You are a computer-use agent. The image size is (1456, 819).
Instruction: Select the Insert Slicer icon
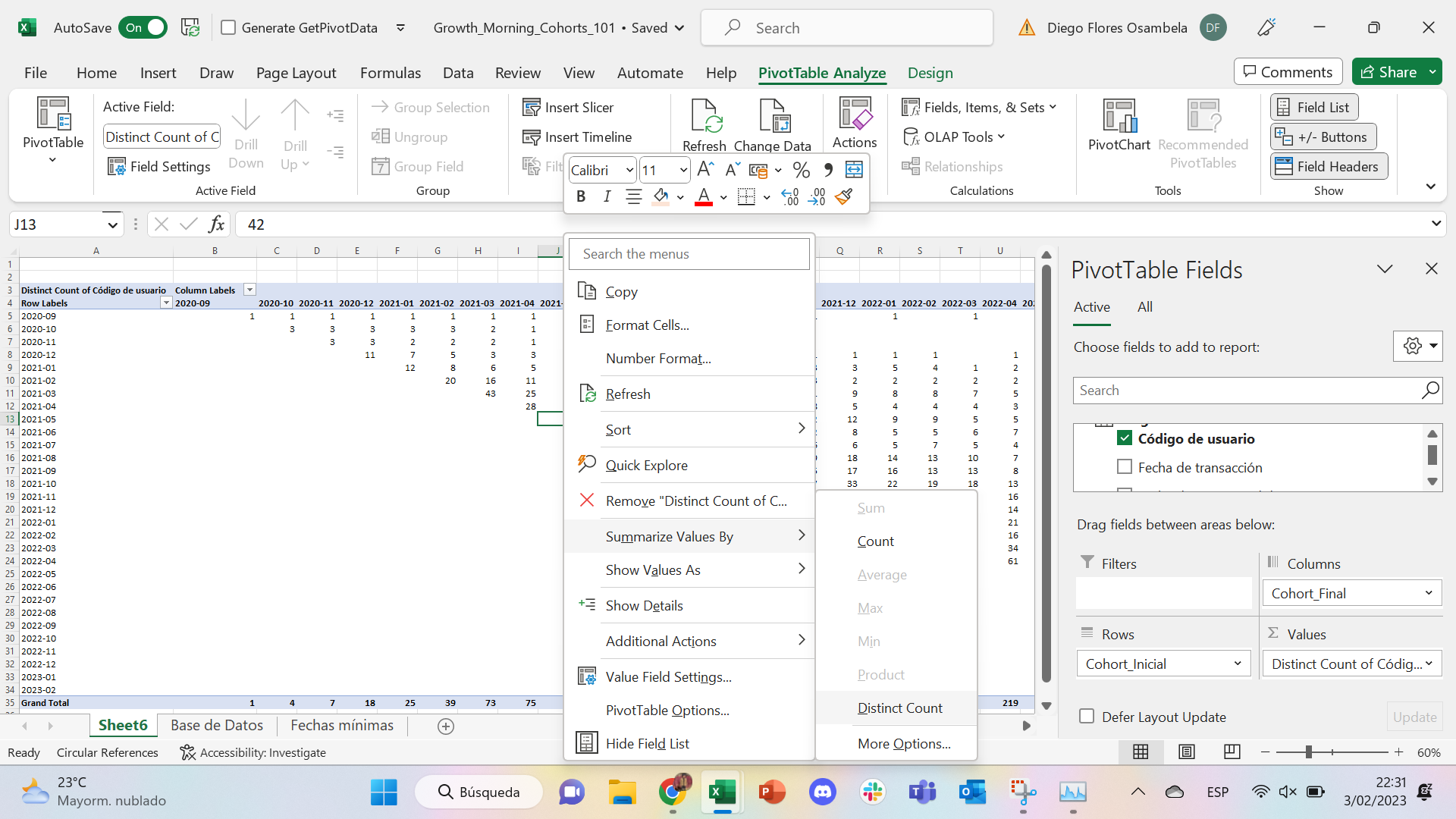(x=531, y=107)
